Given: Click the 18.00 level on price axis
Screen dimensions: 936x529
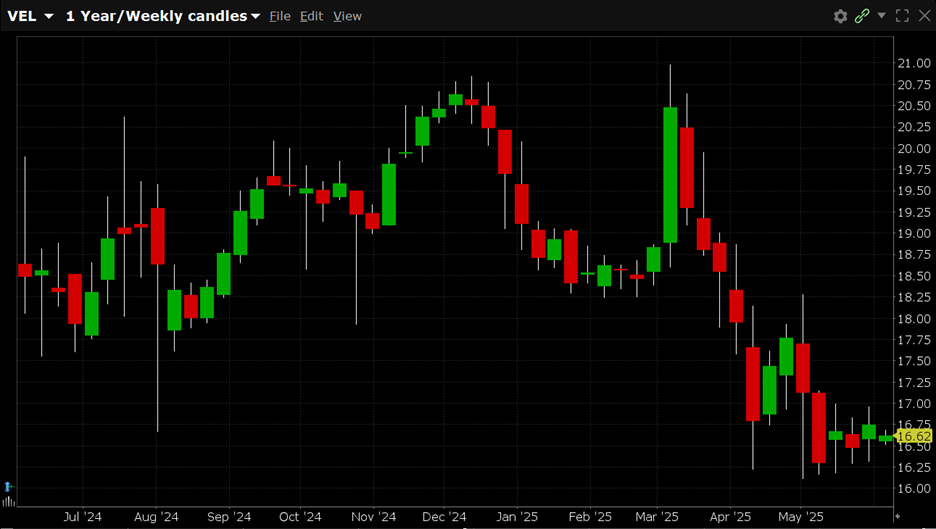Looking at the screenshot, I should pyautogui.click(x=915, y=319).
